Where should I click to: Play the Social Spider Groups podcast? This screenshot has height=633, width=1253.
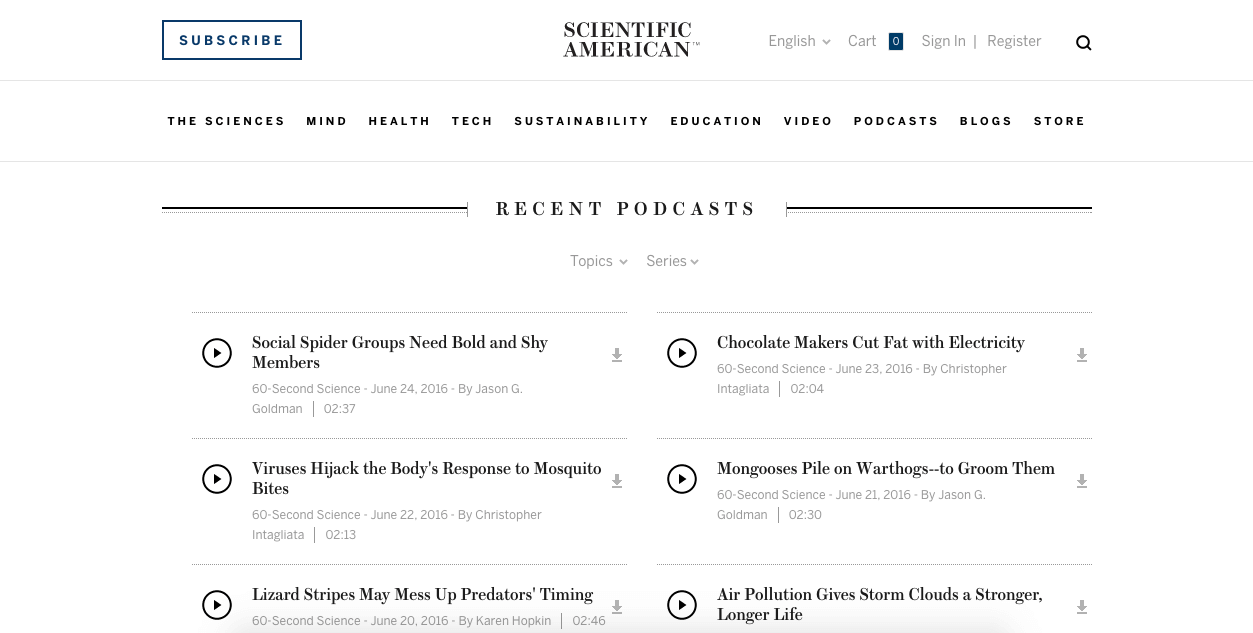pyautogui.click(x=217, y=353)
